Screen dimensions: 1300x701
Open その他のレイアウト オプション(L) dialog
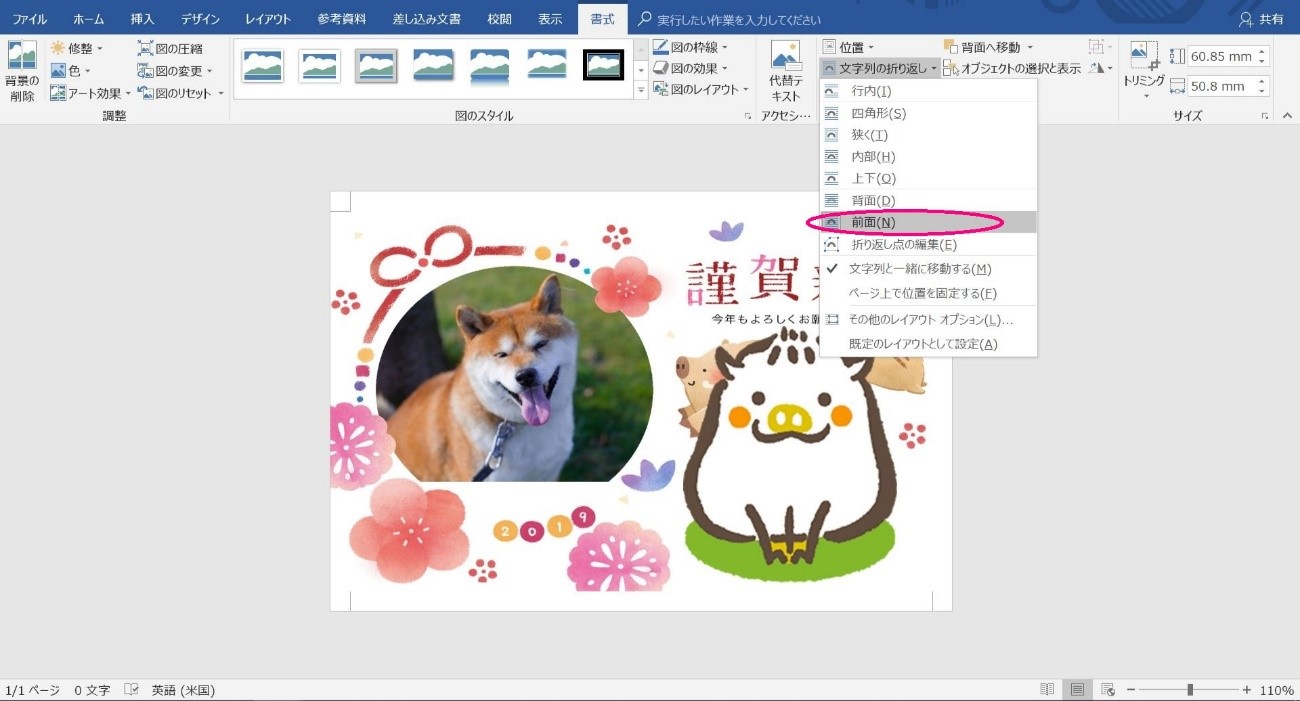930,320
